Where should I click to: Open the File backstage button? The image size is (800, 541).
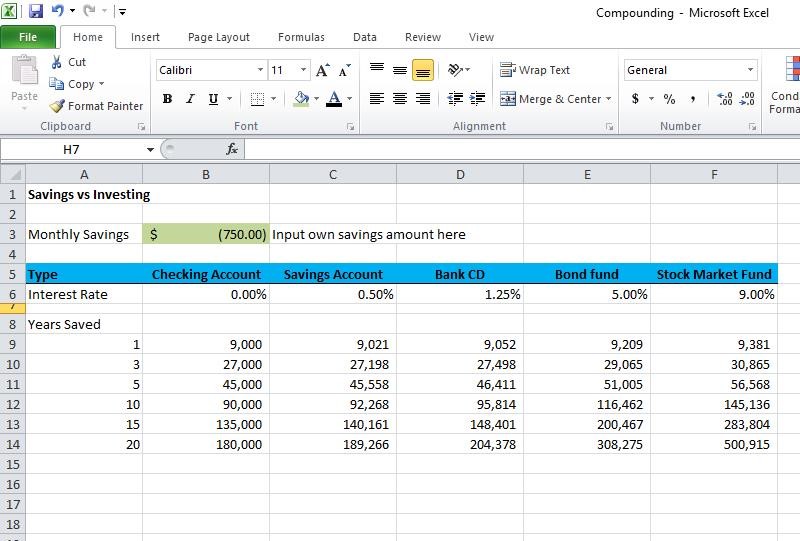tap(28, 37)
